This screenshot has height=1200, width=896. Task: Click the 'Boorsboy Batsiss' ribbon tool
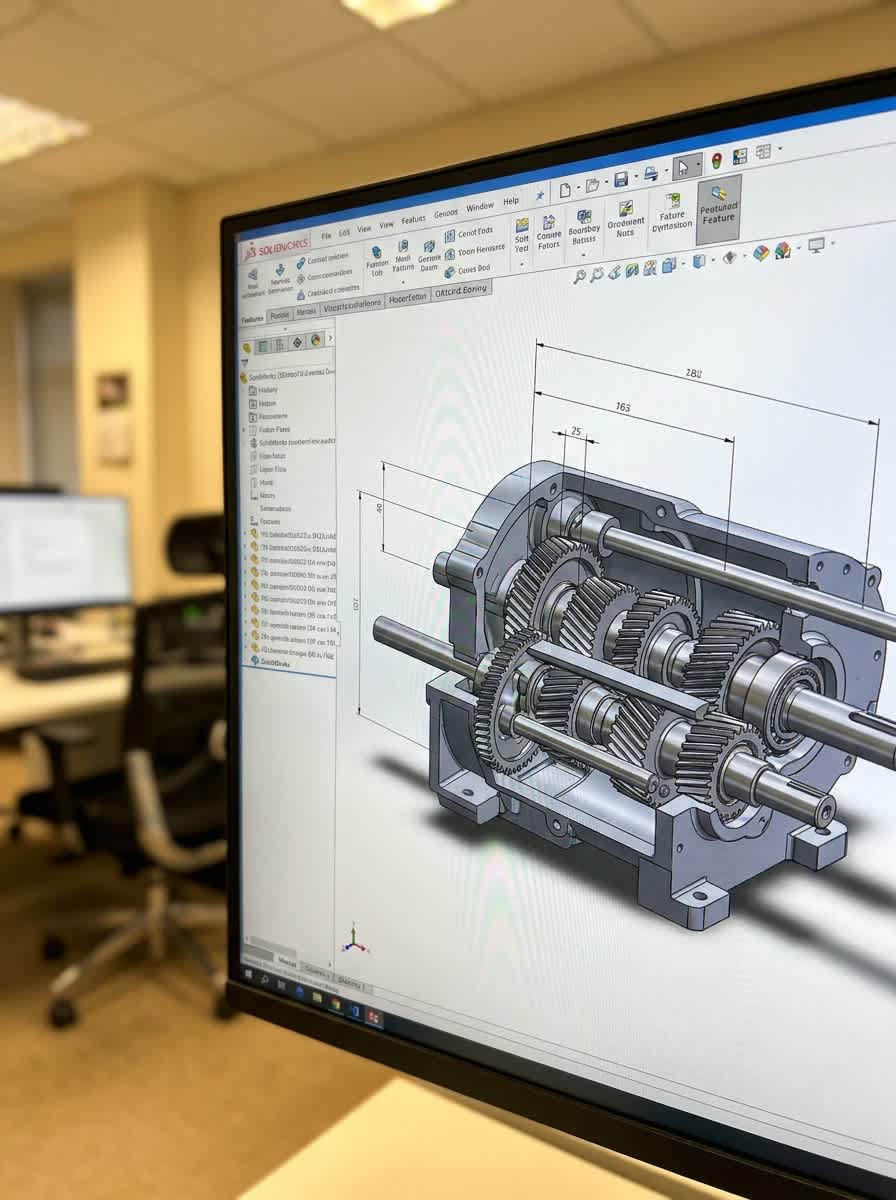pos(584,227)
